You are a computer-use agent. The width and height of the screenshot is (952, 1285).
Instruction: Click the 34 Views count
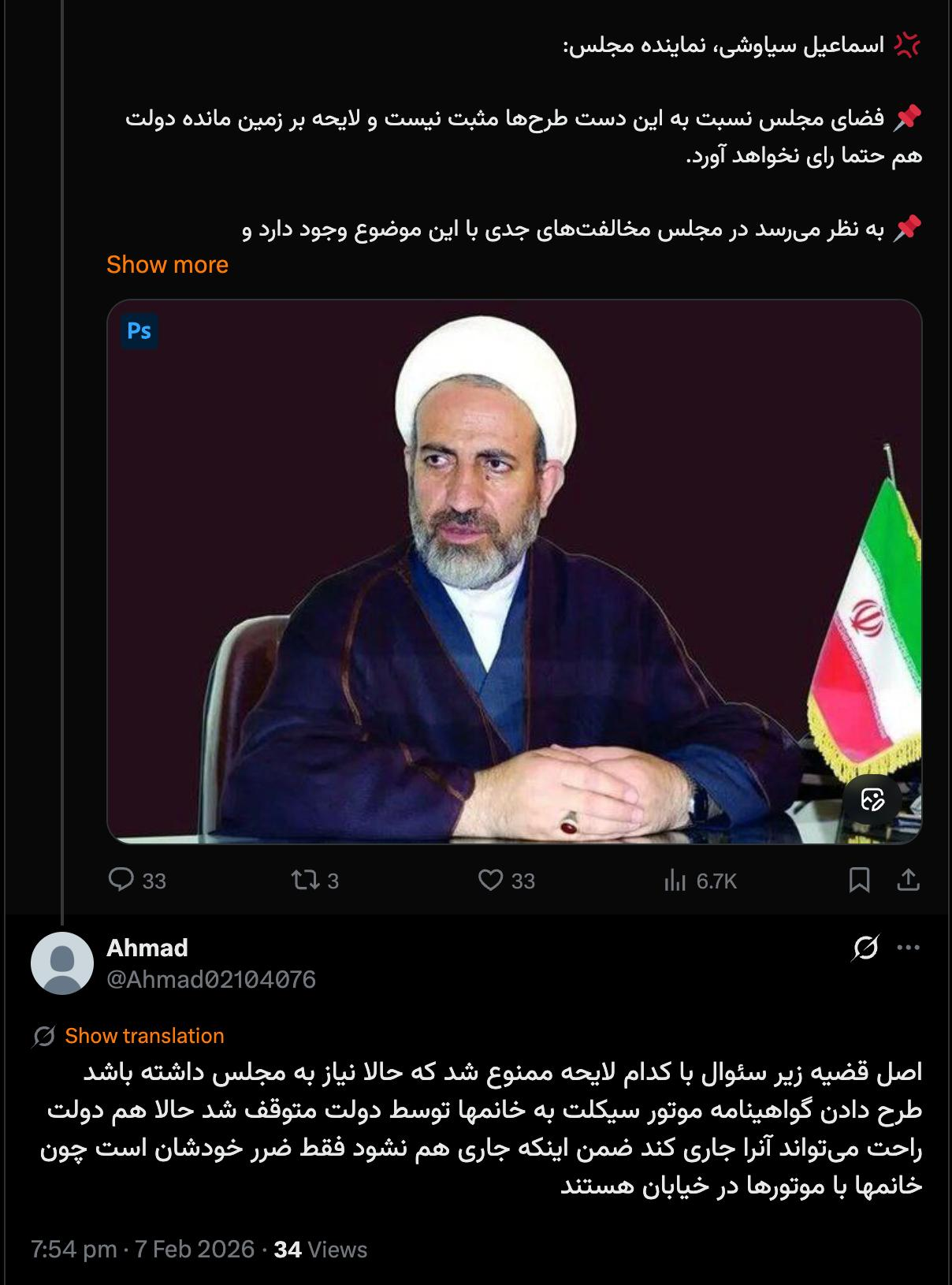[x=320, y=1250]
